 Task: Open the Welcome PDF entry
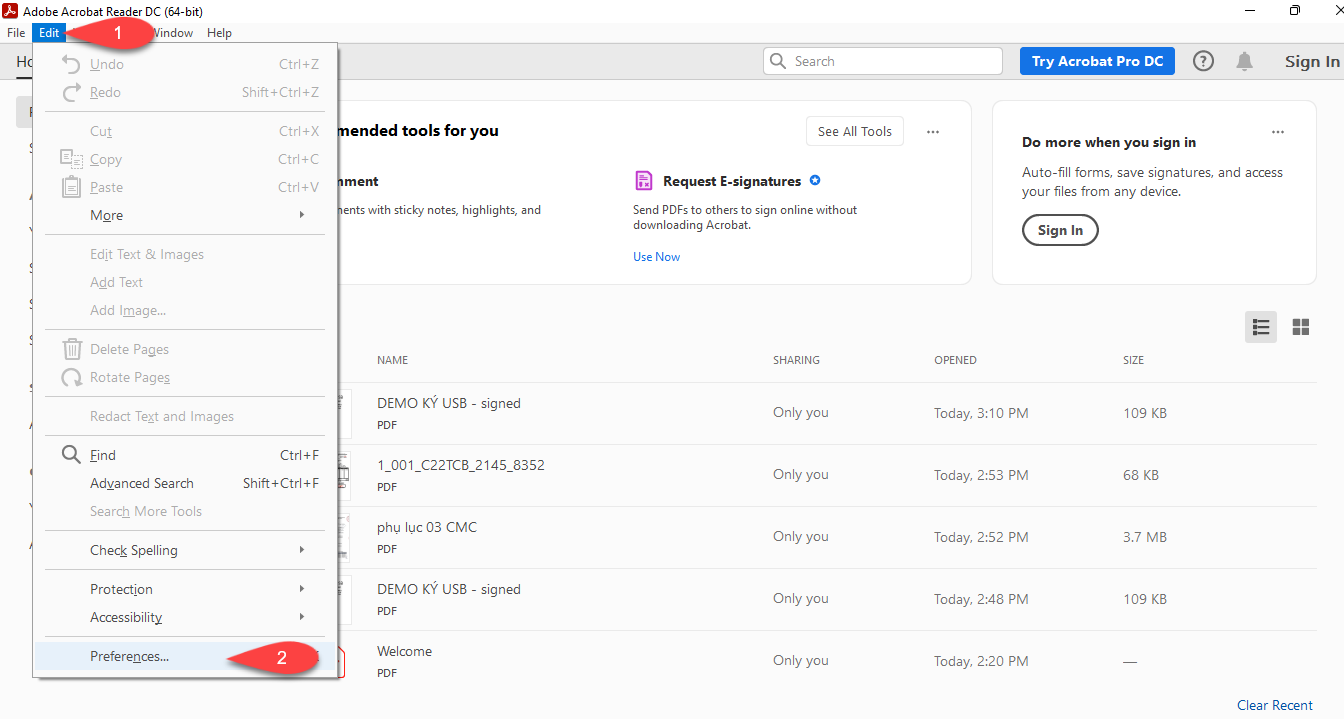coord(404,651)
